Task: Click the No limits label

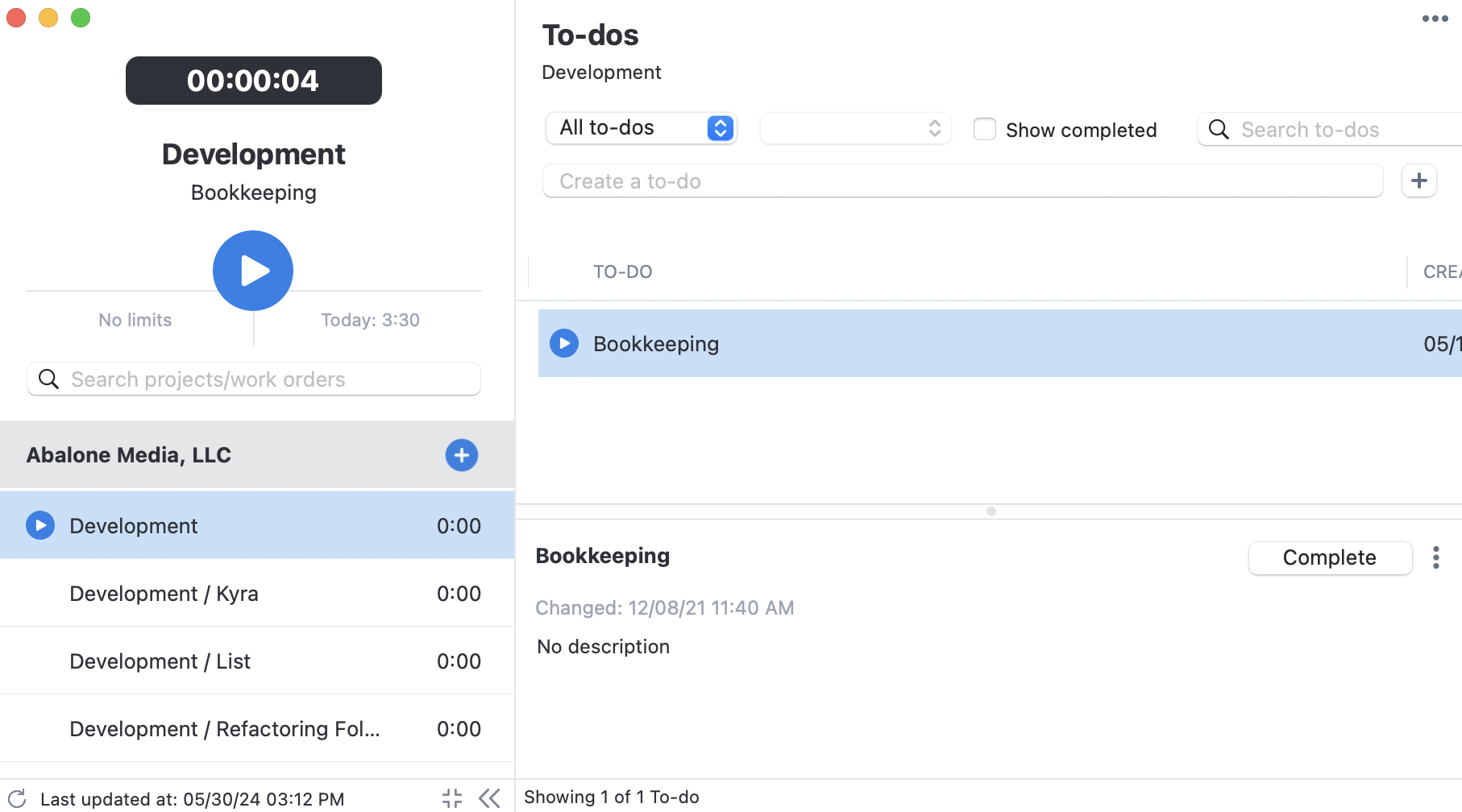Action: pyautogui.click(x=135, y=320)
